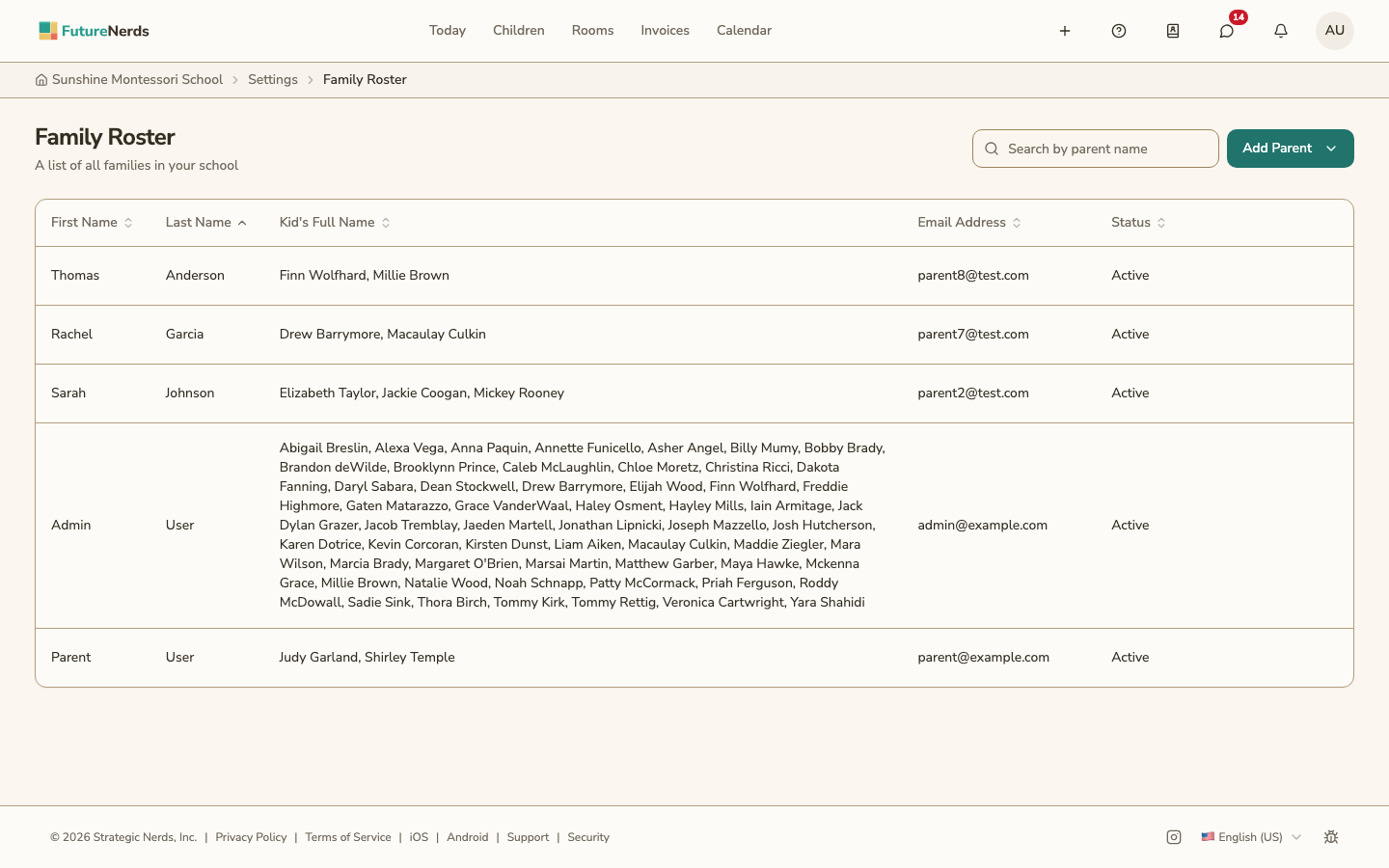Open the Rooms menu item
The height and width of the screenshot is (868, 1389).
[x=592, y=31]
